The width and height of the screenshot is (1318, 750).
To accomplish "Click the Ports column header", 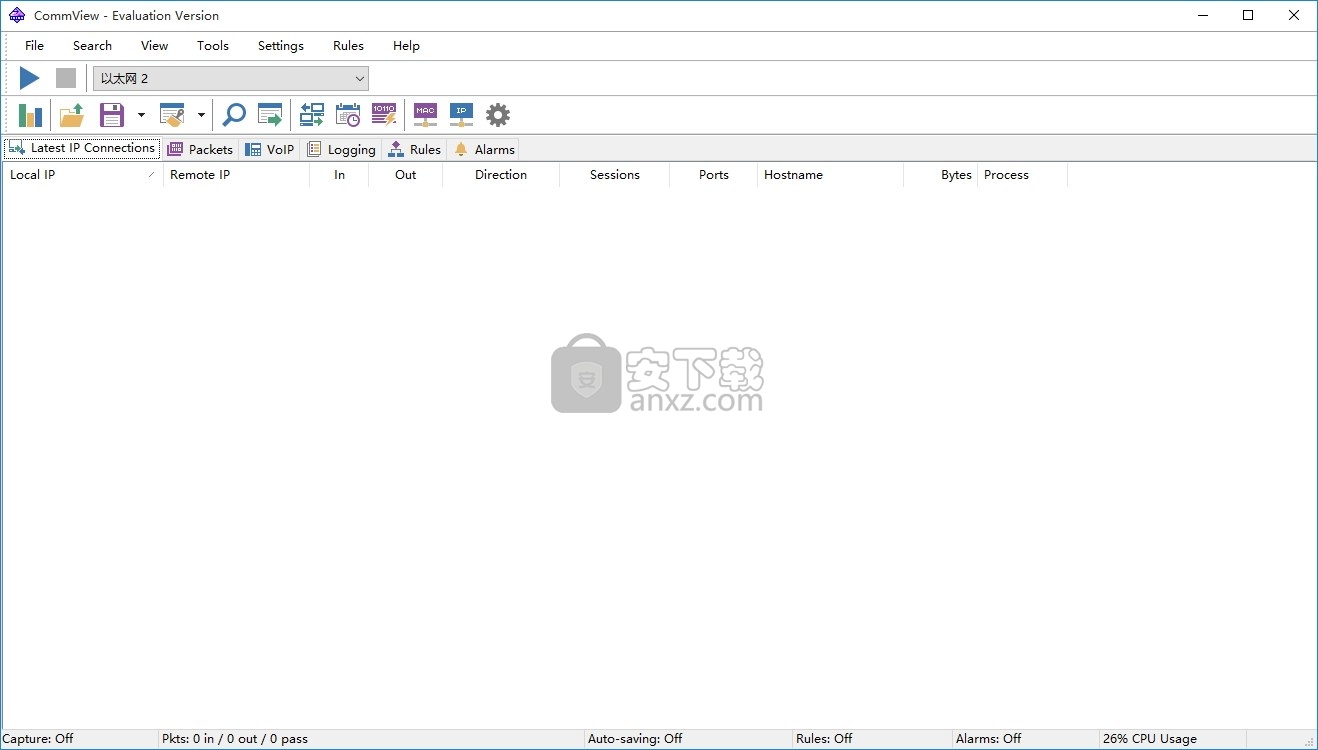I will (713, 175).
